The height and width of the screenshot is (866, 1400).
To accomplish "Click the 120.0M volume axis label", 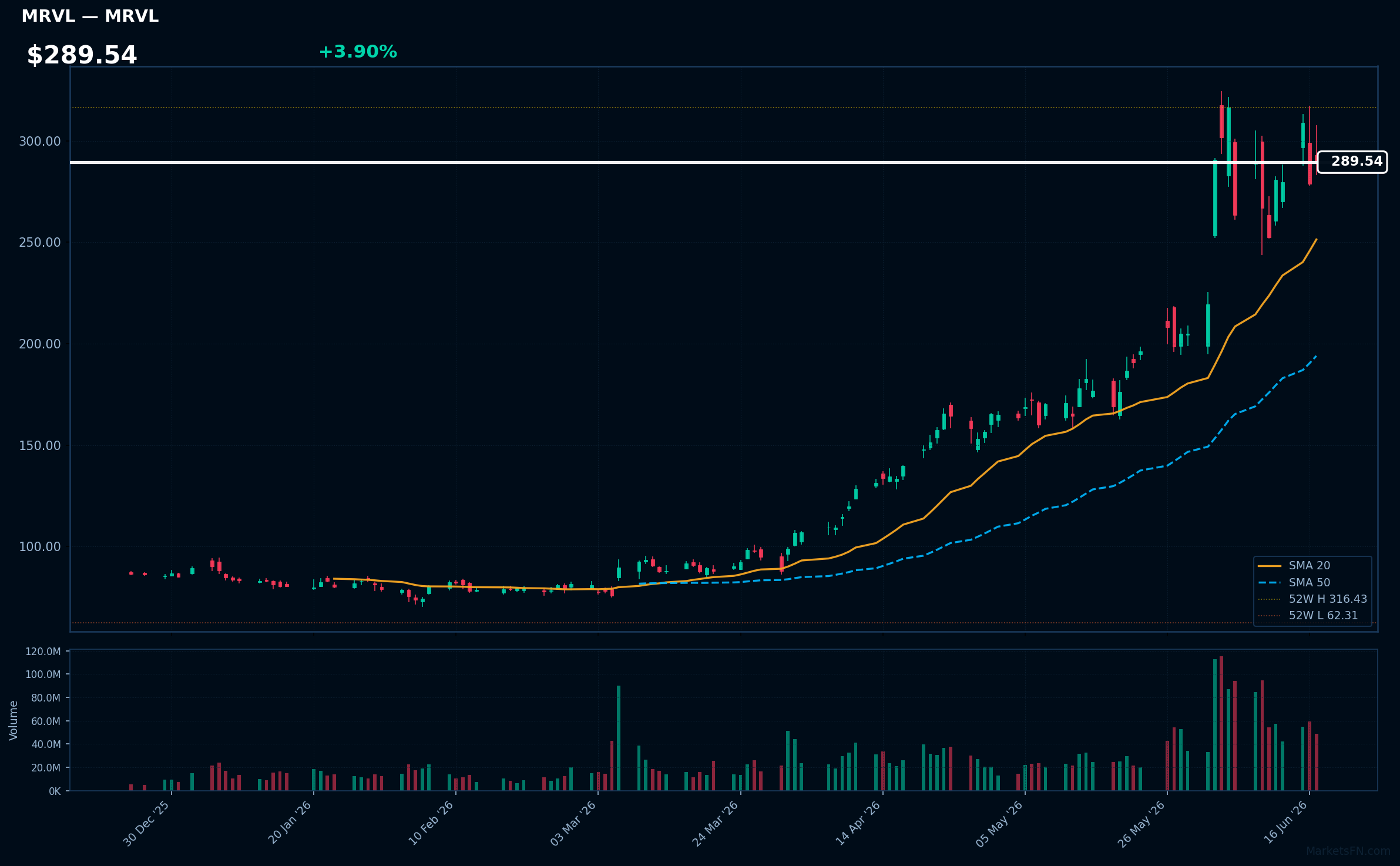I will pyautogui.click(x=43, y=652).
